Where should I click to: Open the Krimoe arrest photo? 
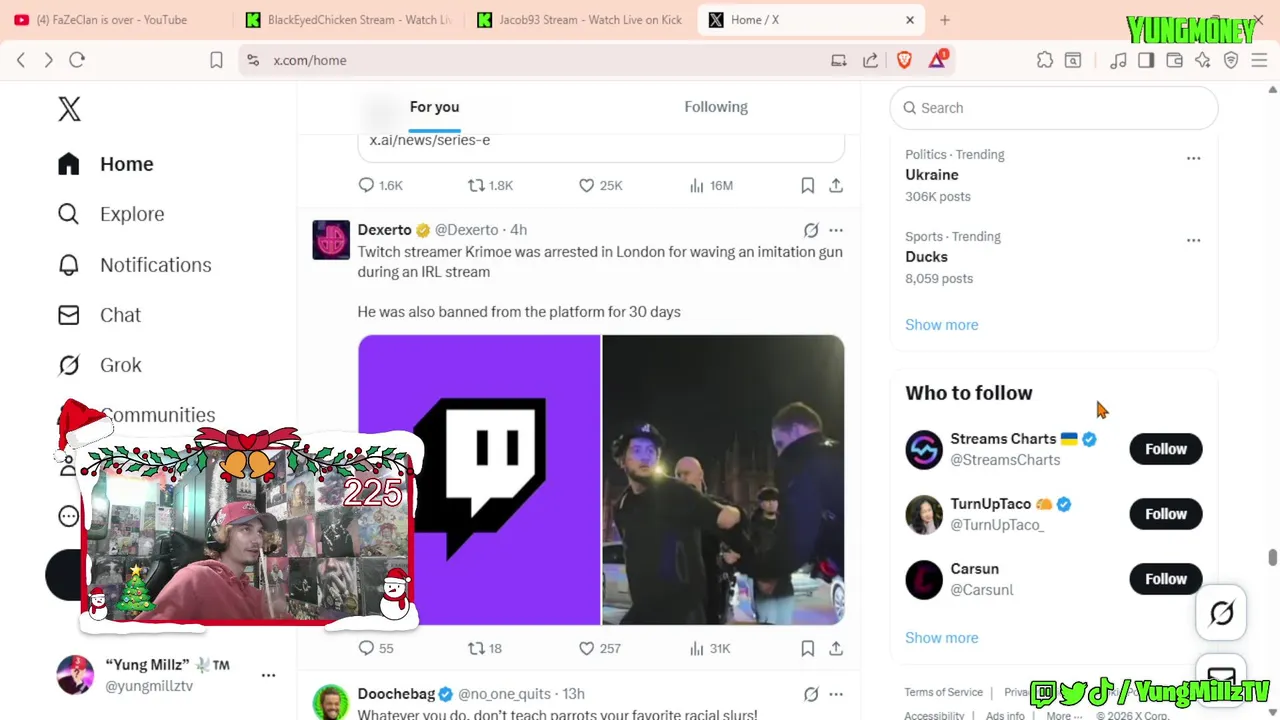723,480
